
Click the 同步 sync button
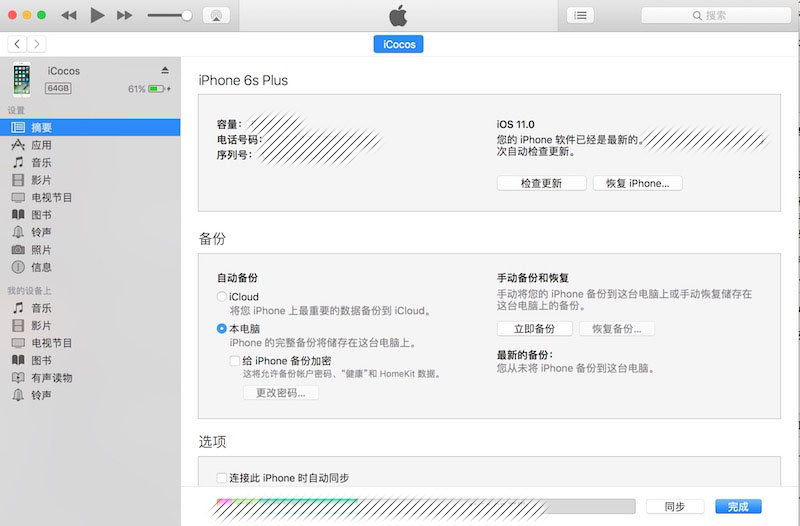click(x=674, y=506)
